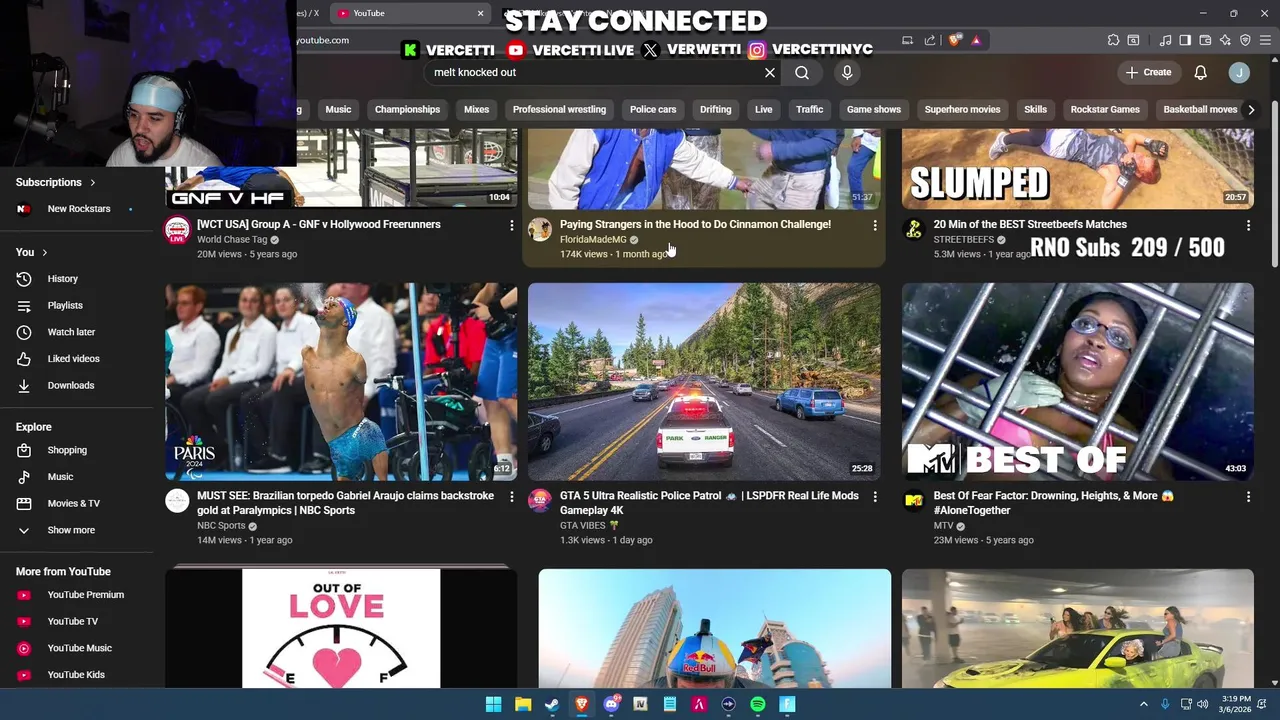Click the search magnifier button

click(x=802, y=72)
